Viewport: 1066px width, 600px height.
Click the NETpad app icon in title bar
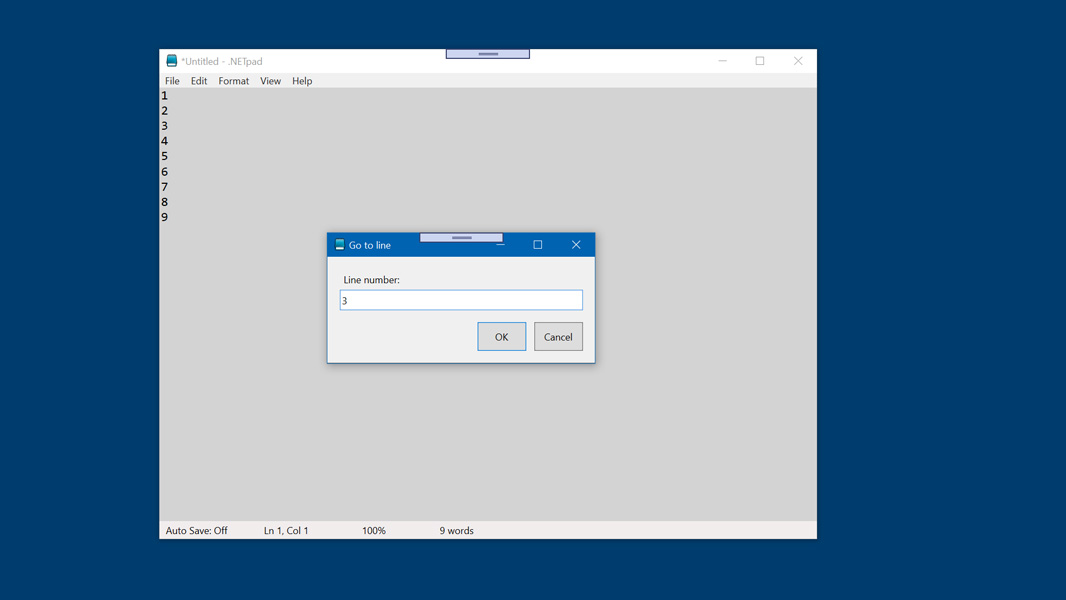[x=171, y=61]
